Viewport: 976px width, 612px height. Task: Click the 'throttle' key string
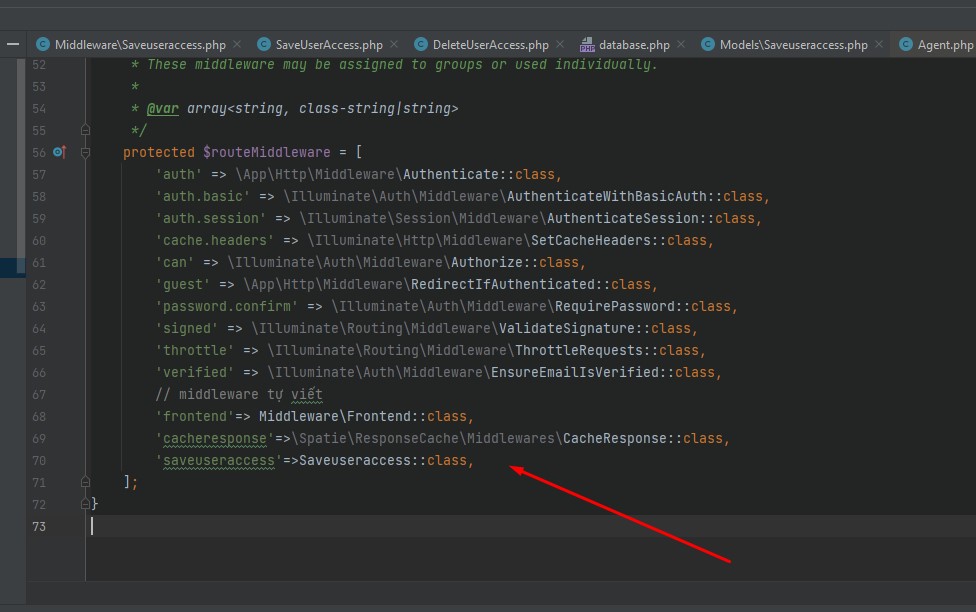195,351
